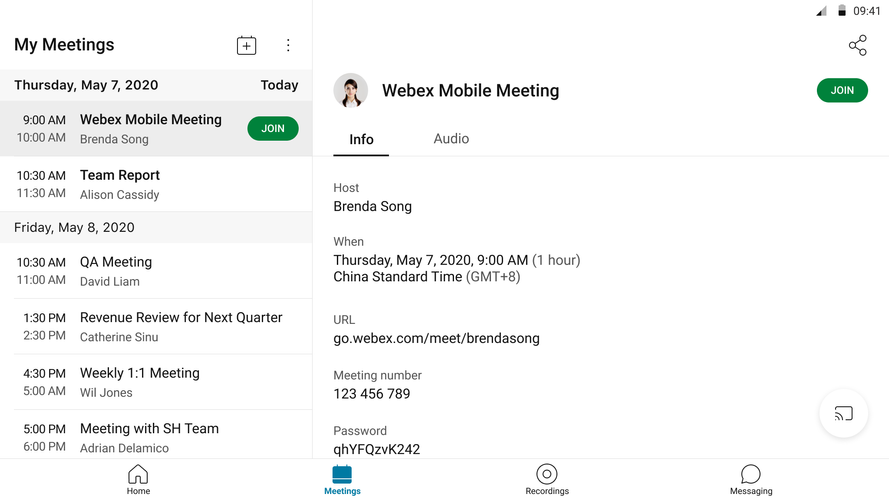Go to Home in bottom navigation

(138, 480)
